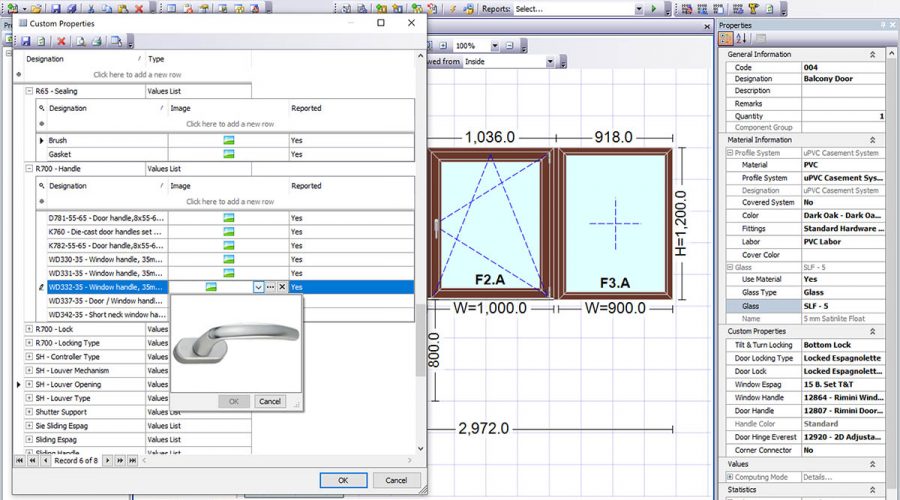Select the categorized view icon in Properties panel
The width and height of the screenshot is (900, 500).
726,38
